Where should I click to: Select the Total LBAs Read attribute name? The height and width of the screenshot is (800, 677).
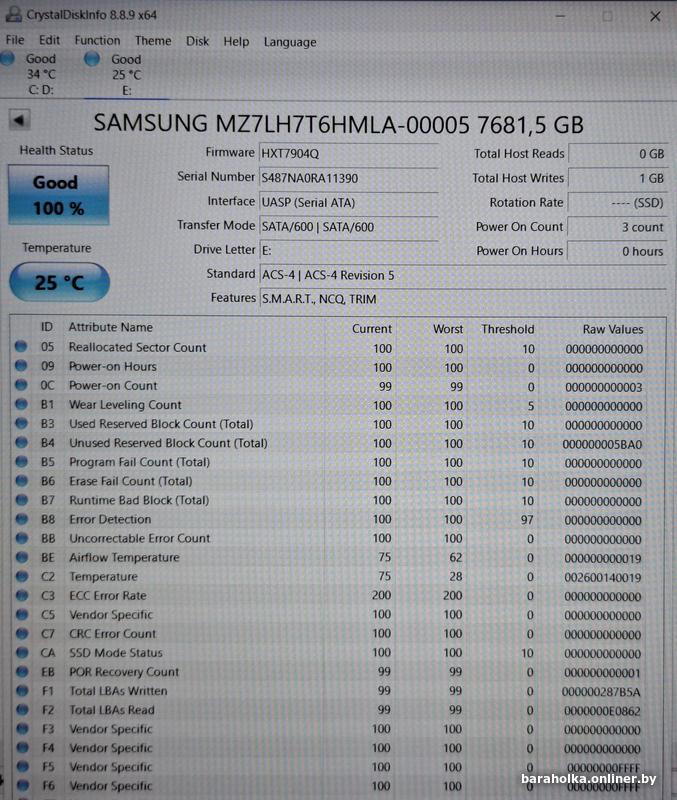coord(112,710)
